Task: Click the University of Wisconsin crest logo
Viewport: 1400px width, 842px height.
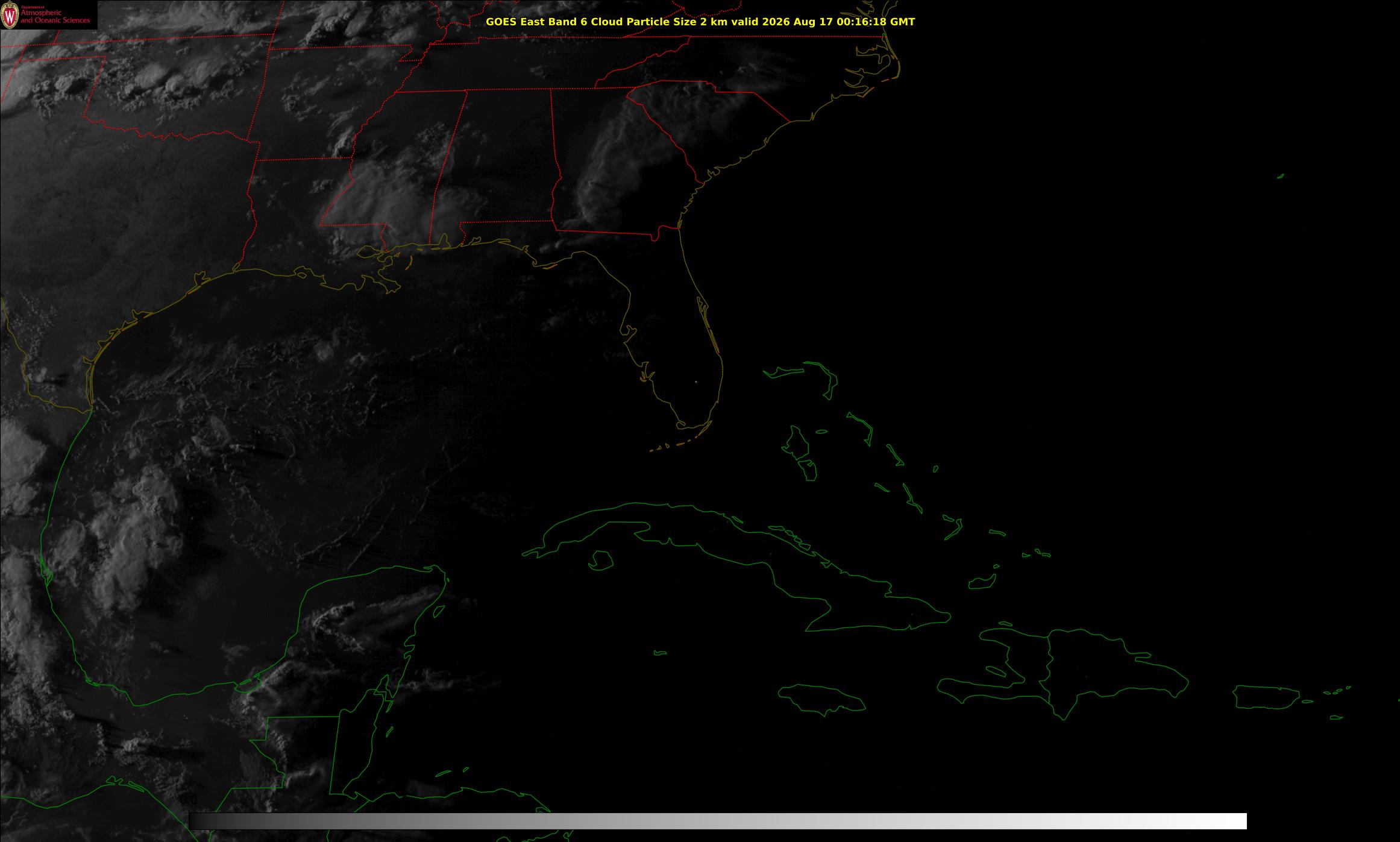Action: pyautogui.click(x=10, y=16)
